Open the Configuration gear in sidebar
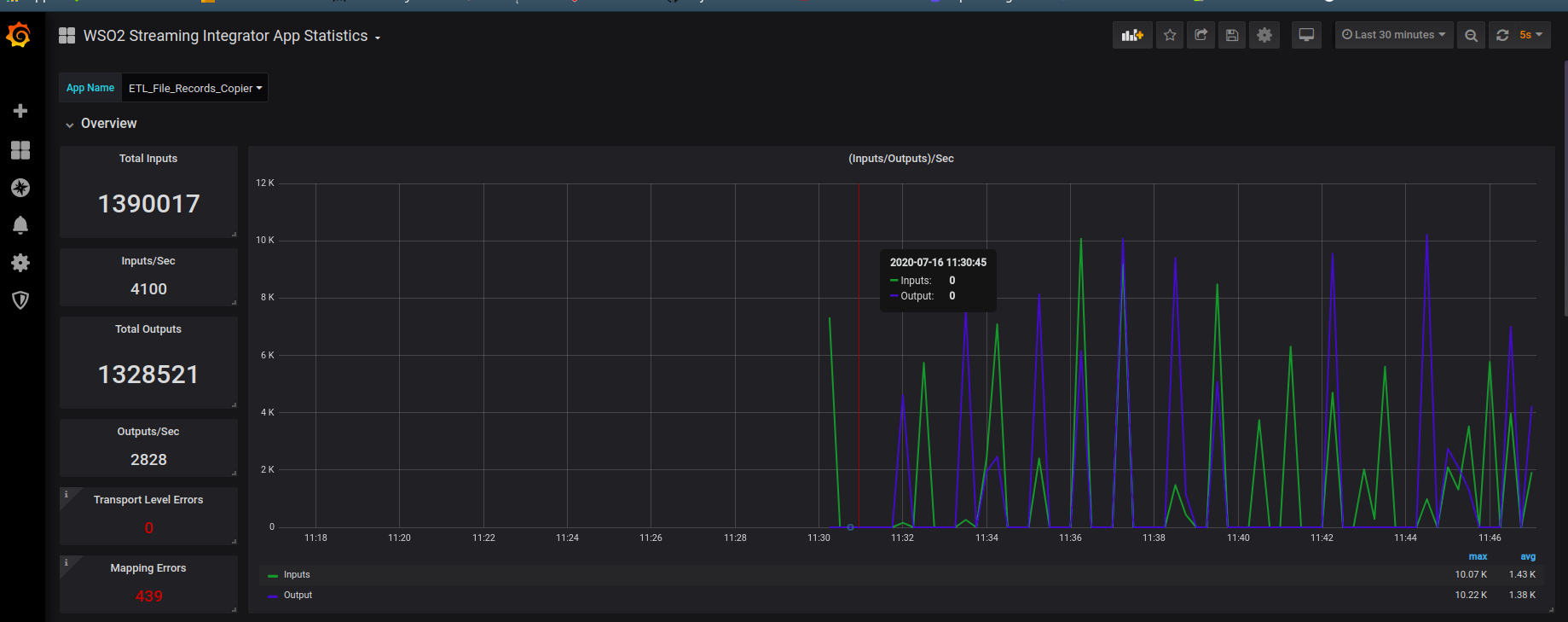 (x=20, y=263)
